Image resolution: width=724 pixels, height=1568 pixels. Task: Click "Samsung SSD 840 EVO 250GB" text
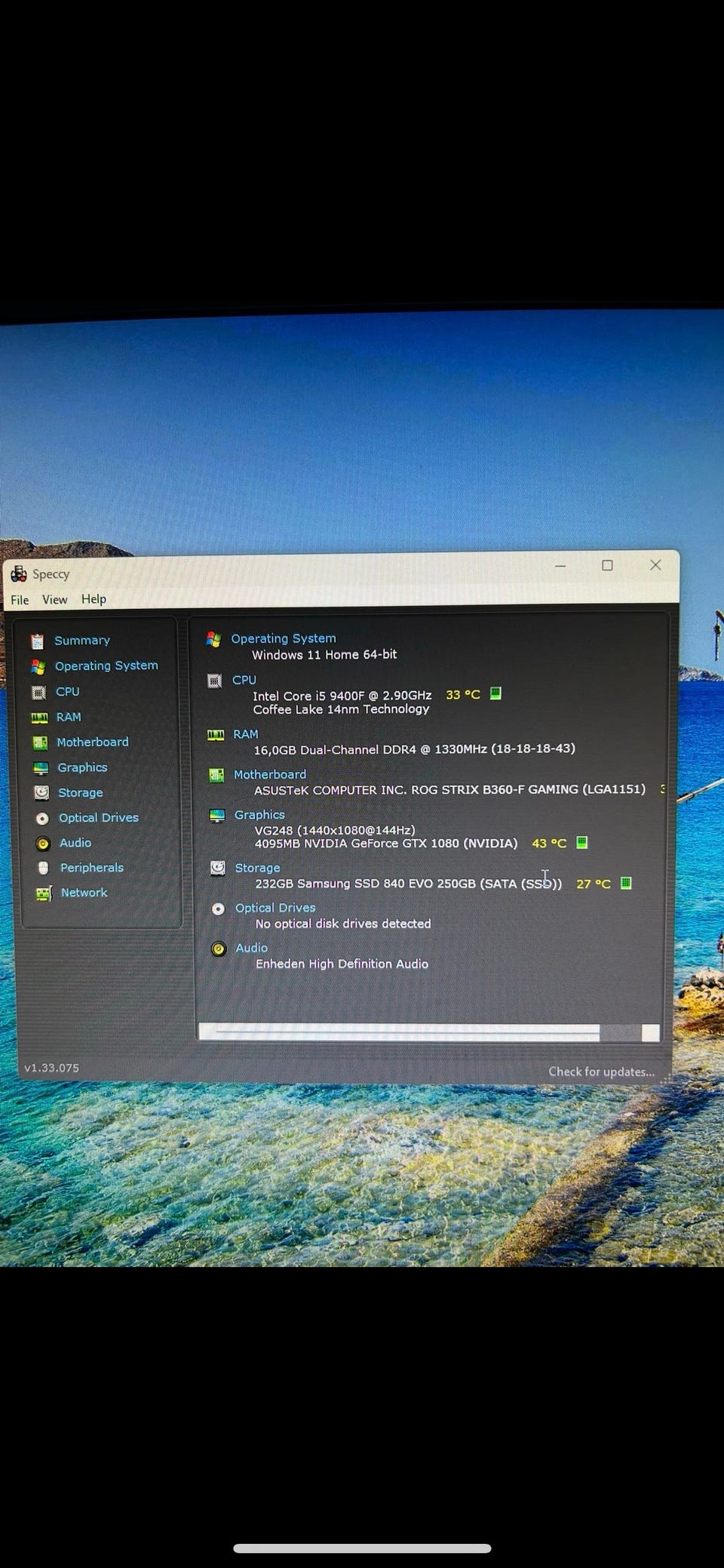tap(386, 884)
